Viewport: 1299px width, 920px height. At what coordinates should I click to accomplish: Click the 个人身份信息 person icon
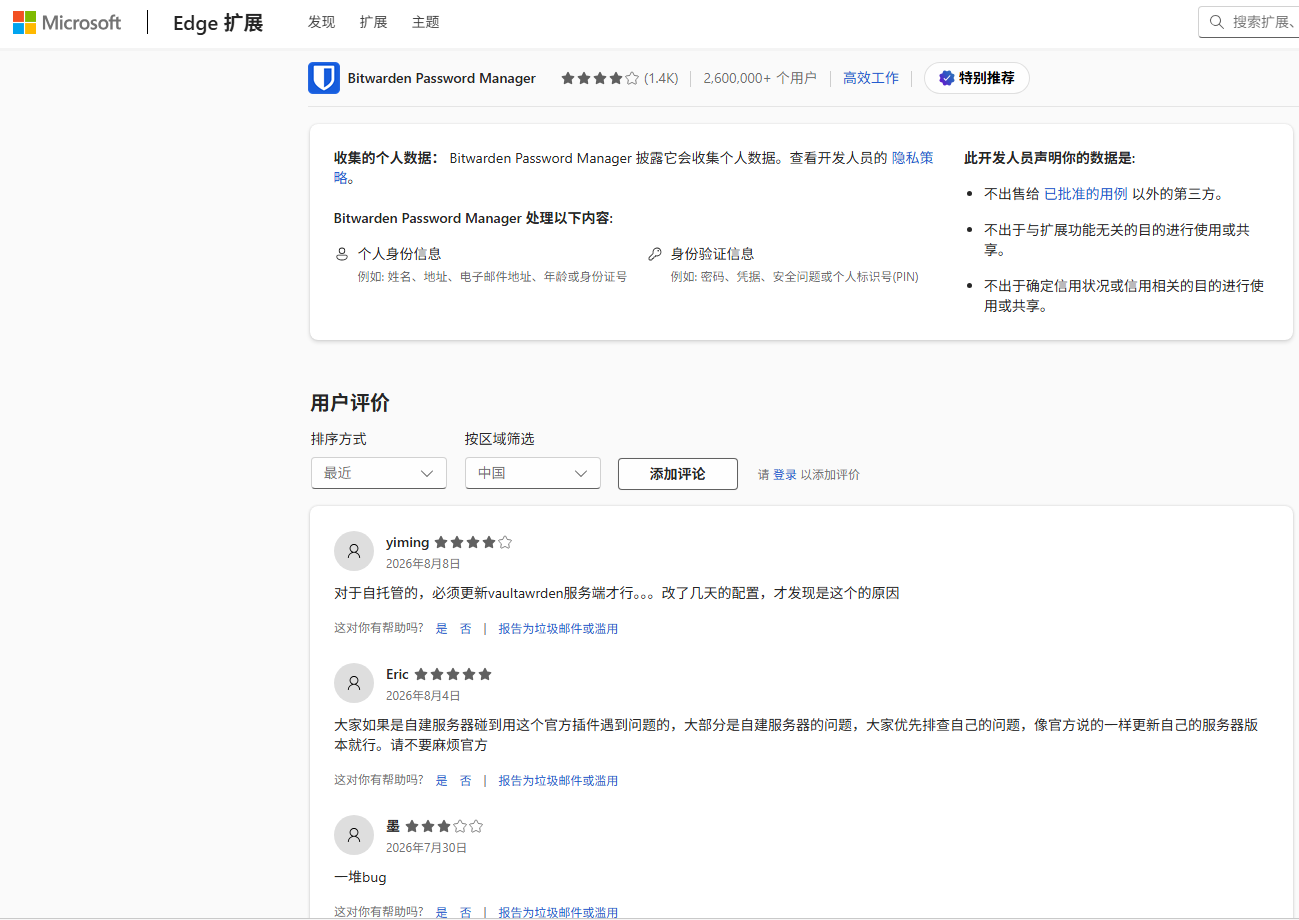pos(342,254)
